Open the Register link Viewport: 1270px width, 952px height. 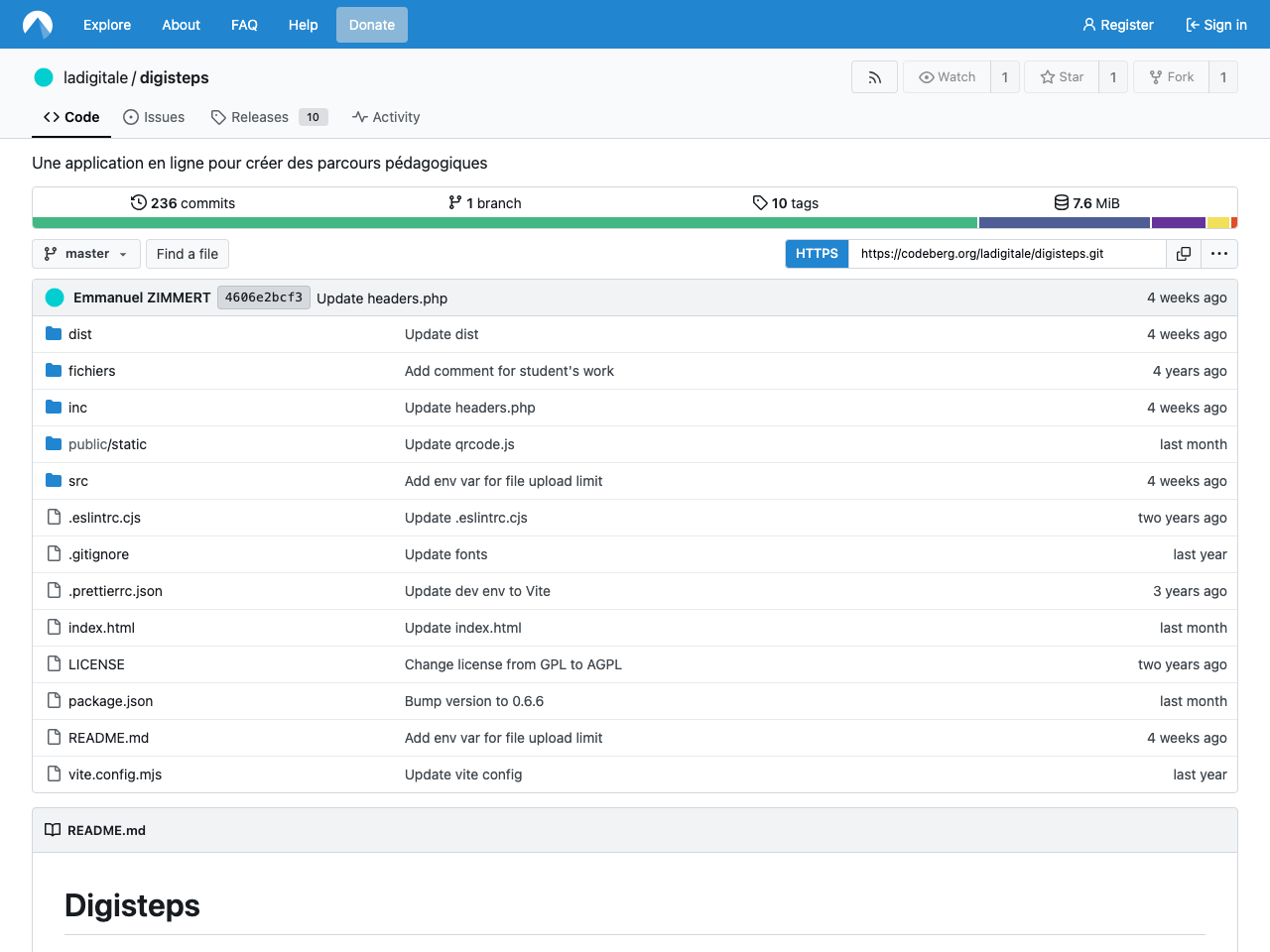(1118, 25)
